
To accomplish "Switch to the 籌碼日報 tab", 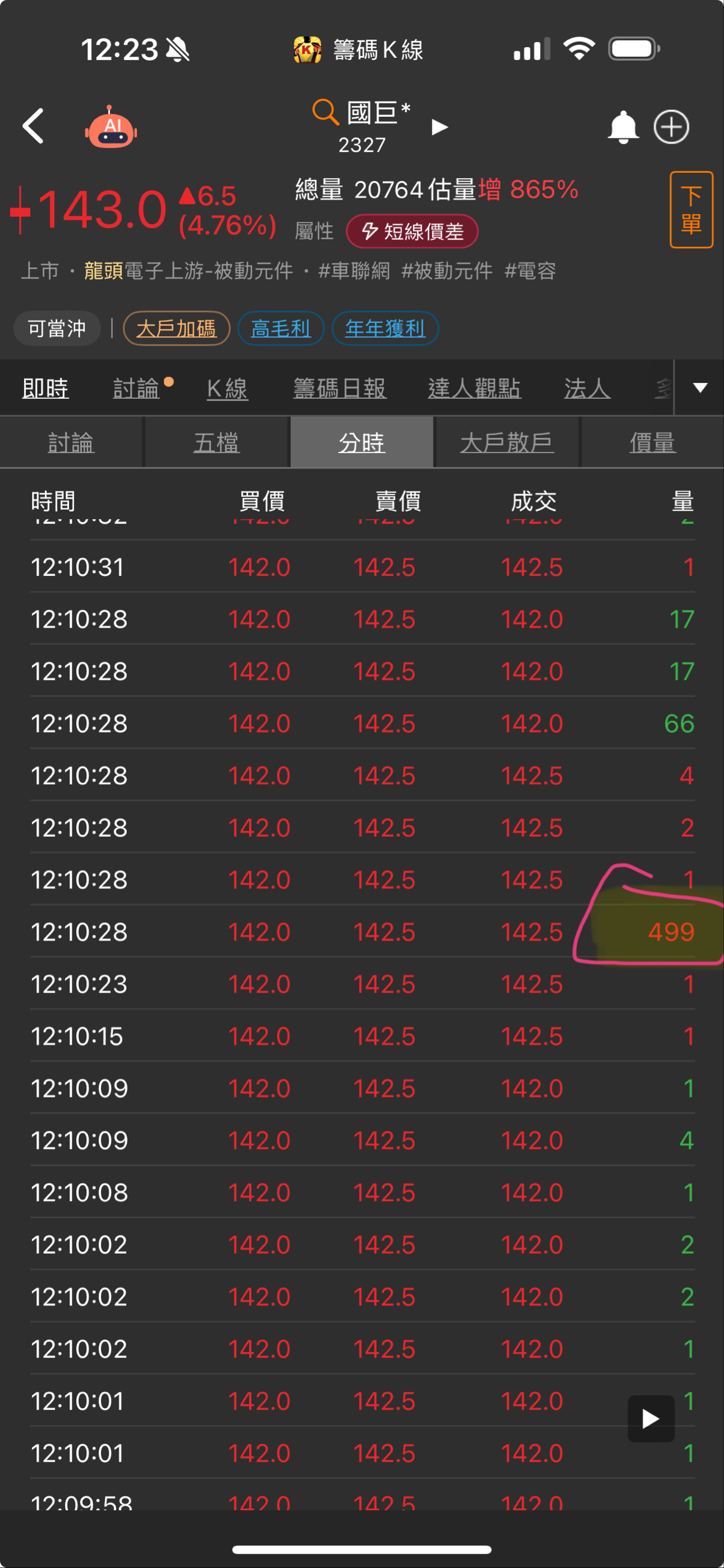I will pos(340,388).
